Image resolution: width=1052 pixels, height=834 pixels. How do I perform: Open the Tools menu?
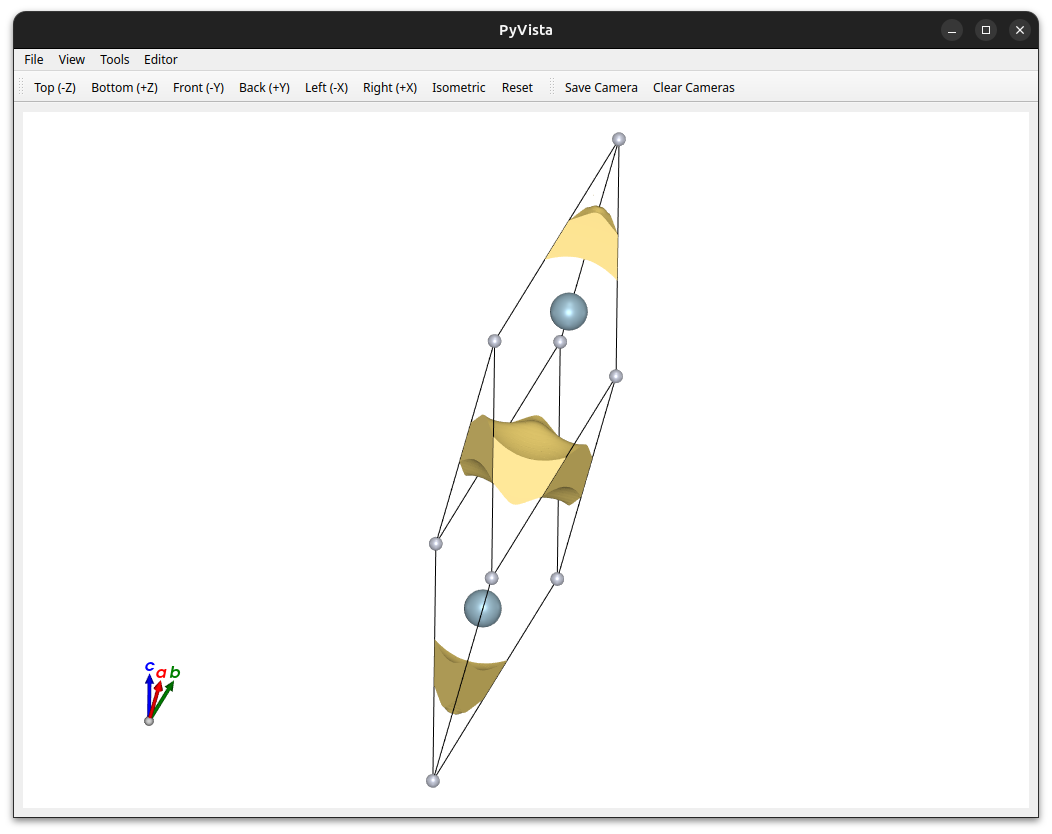pyautogui.click(x=114, y=59)
